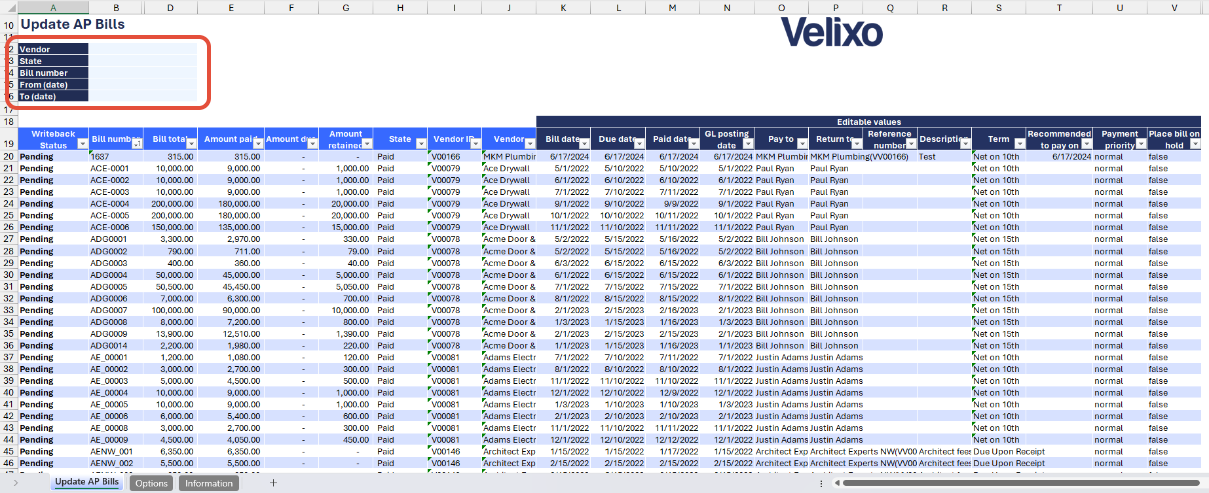The image size is (1209, 493).
Task: Select the 45,450.00 amount paid cell
Action: click(232, 286)
